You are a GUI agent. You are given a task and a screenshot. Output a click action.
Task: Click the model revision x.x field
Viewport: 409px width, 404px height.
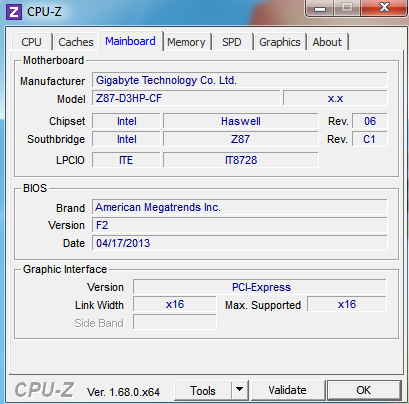(x=335, y=98)
